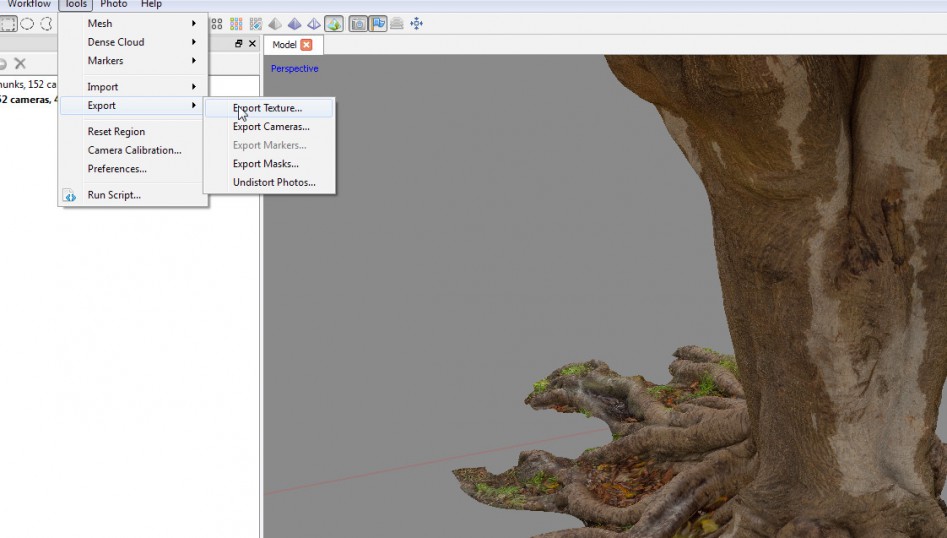The width and height of the screenshot is (947, 538).
Task: Toggle show markers flag button
Action: (x=378, y=24)
